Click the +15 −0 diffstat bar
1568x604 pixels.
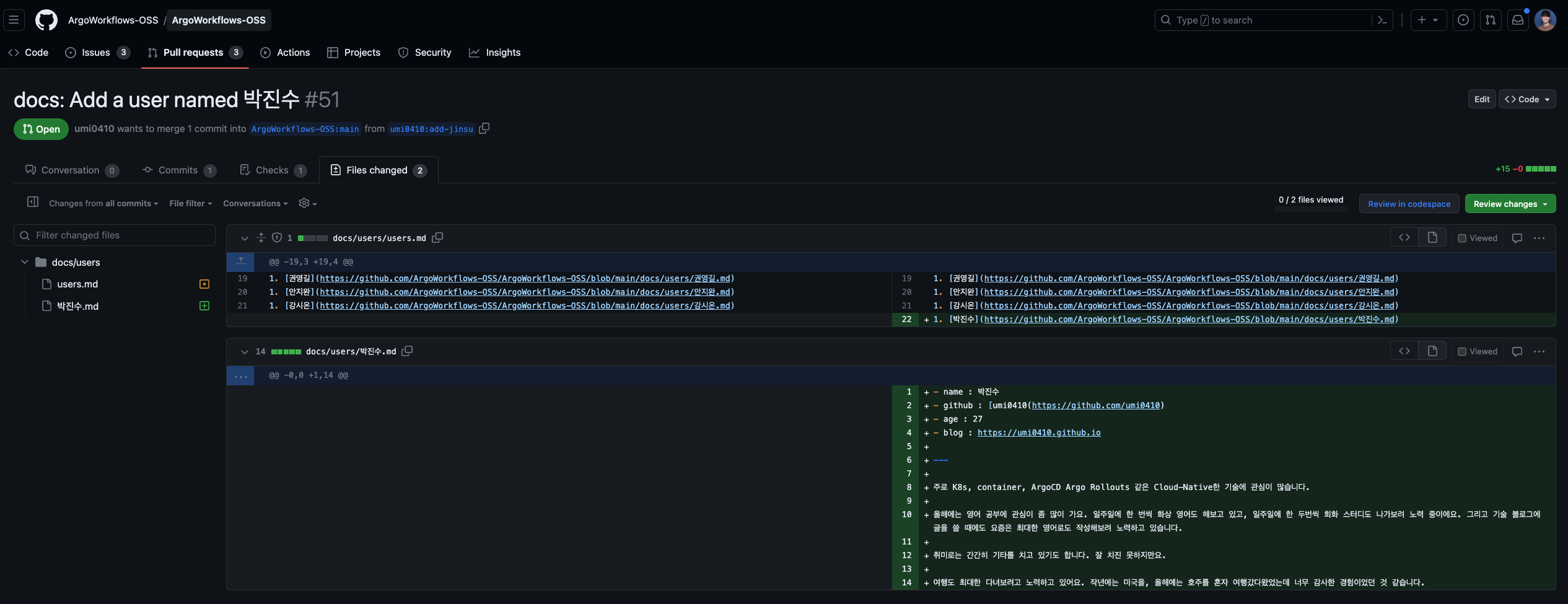coord(1525,169)
